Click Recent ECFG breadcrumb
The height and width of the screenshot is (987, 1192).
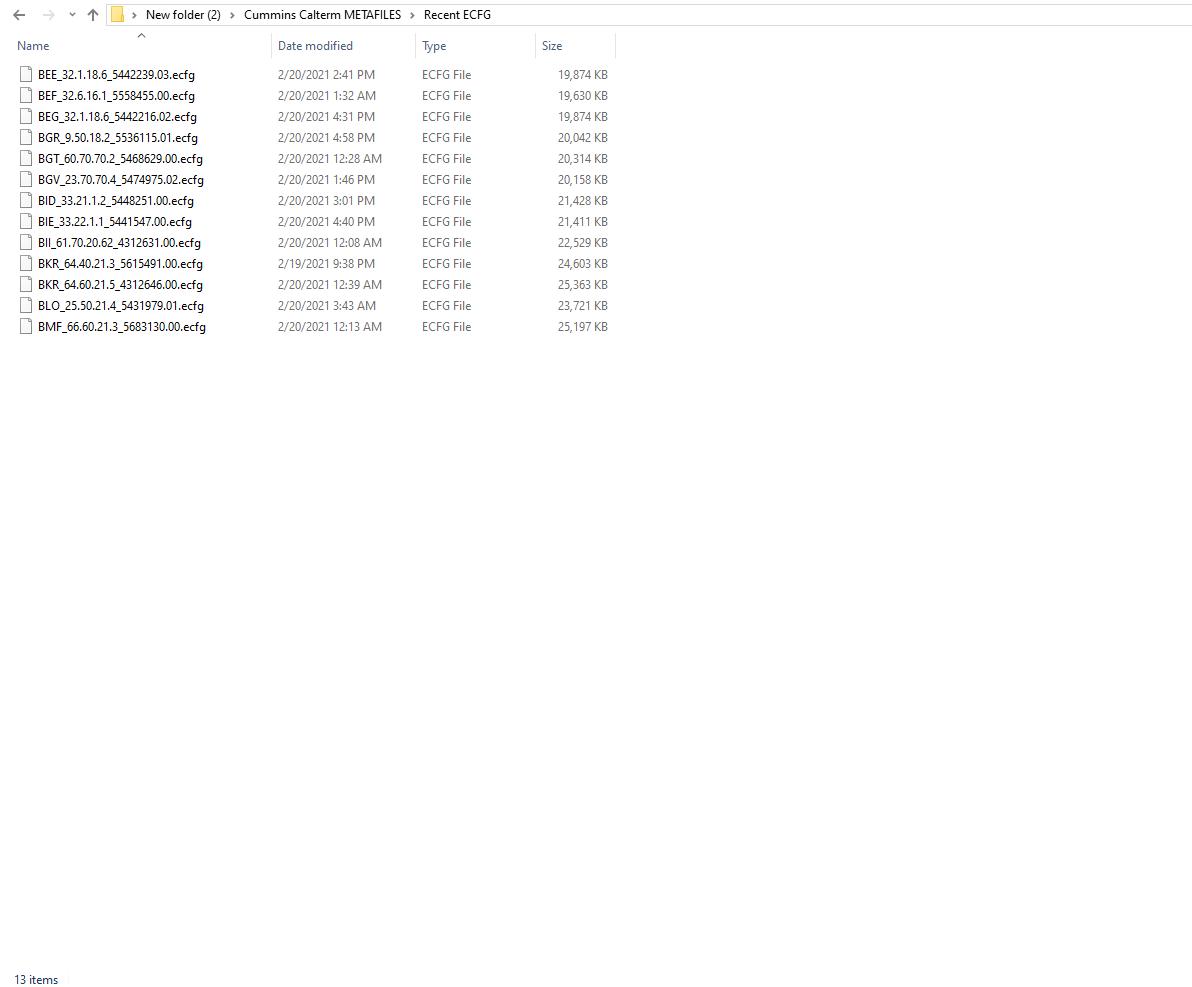coord(457,14)
